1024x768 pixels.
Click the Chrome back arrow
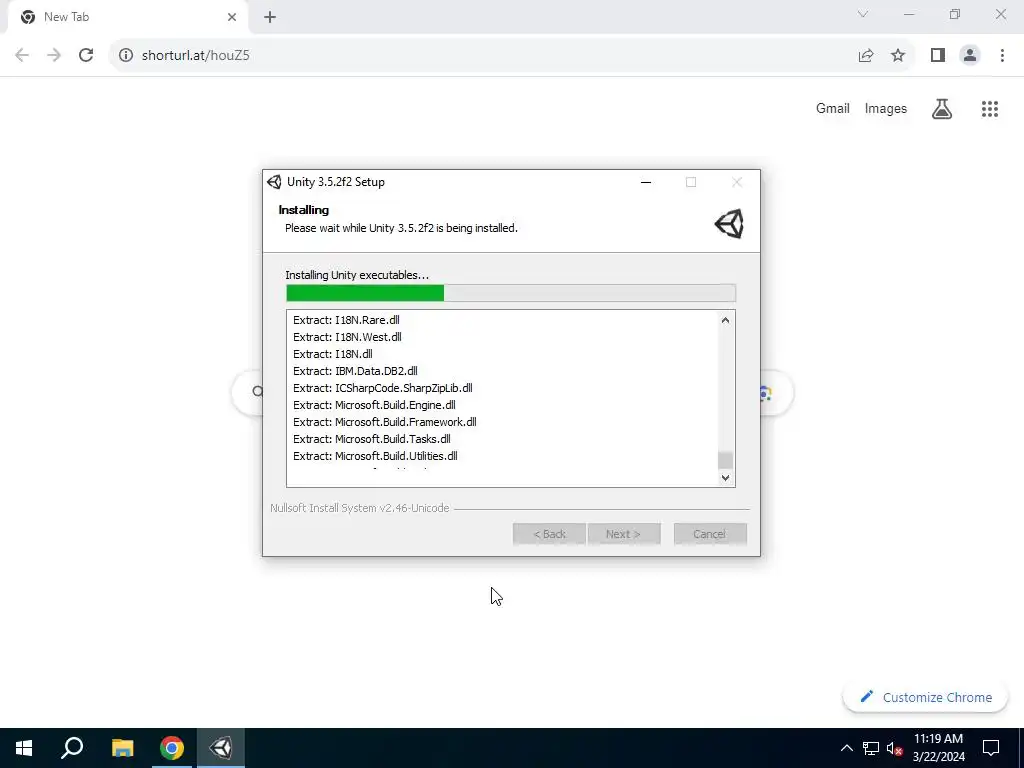[22, 56]
